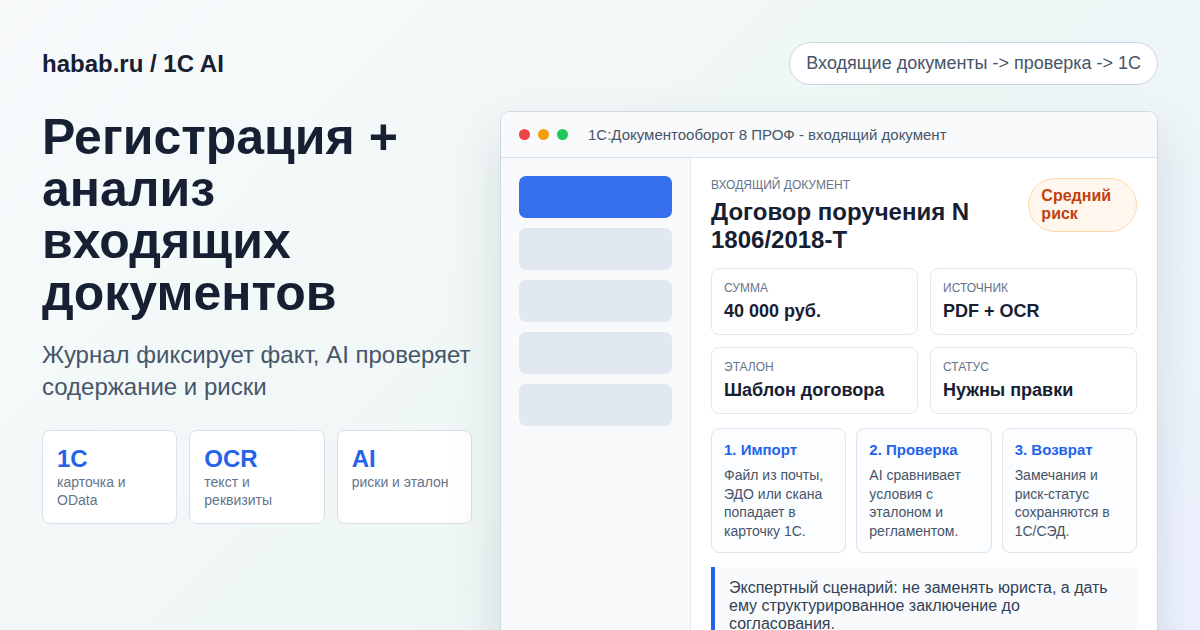Click the 'ВХОДЯЩИЙ ДОКУМЕНТ' label
1200x630 pixels.
(x=780, y=185)
